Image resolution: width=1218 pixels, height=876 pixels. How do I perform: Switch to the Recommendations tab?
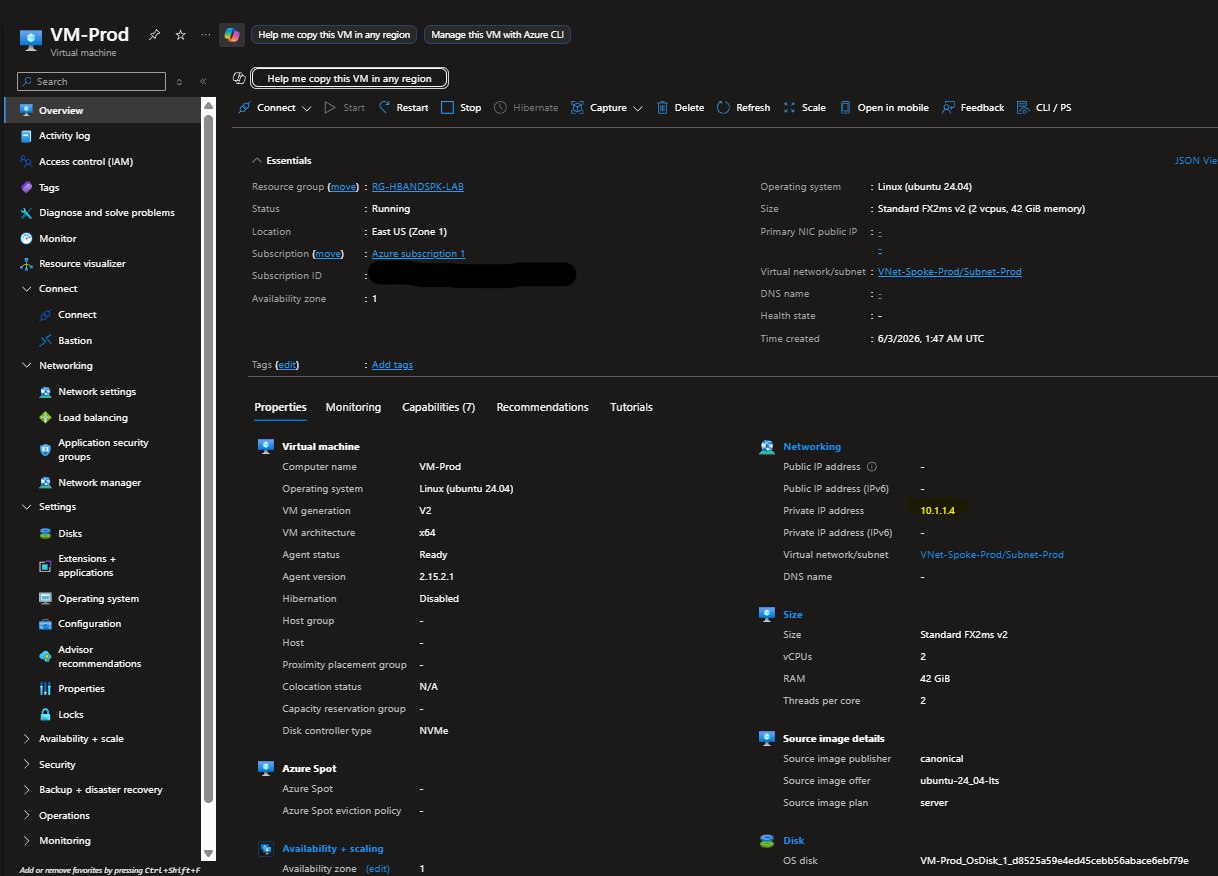pos(542,407)
